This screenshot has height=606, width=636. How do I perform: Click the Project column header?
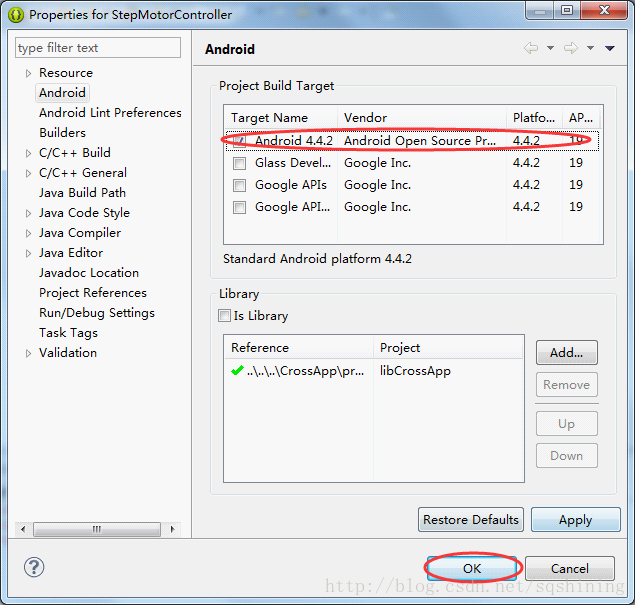448,348
